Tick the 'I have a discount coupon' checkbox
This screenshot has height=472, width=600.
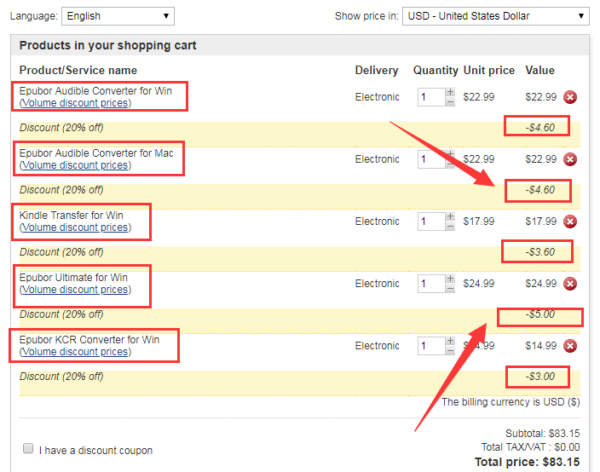tap(28, 448)
